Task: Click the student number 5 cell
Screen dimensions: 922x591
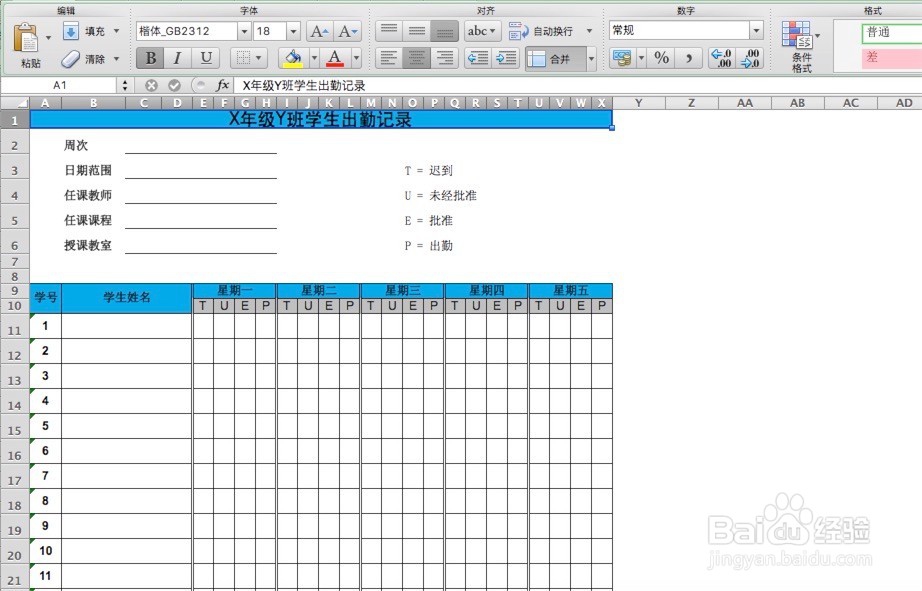Action: 46,426
